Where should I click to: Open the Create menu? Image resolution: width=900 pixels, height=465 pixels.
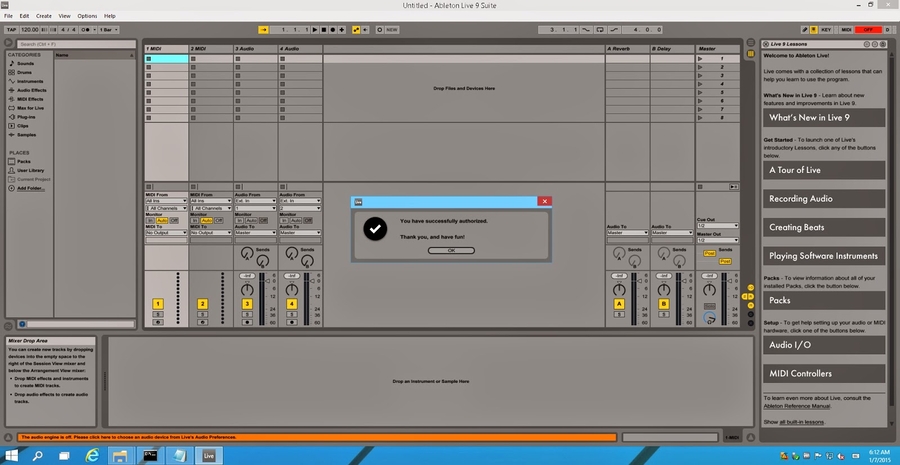(44, 16)
